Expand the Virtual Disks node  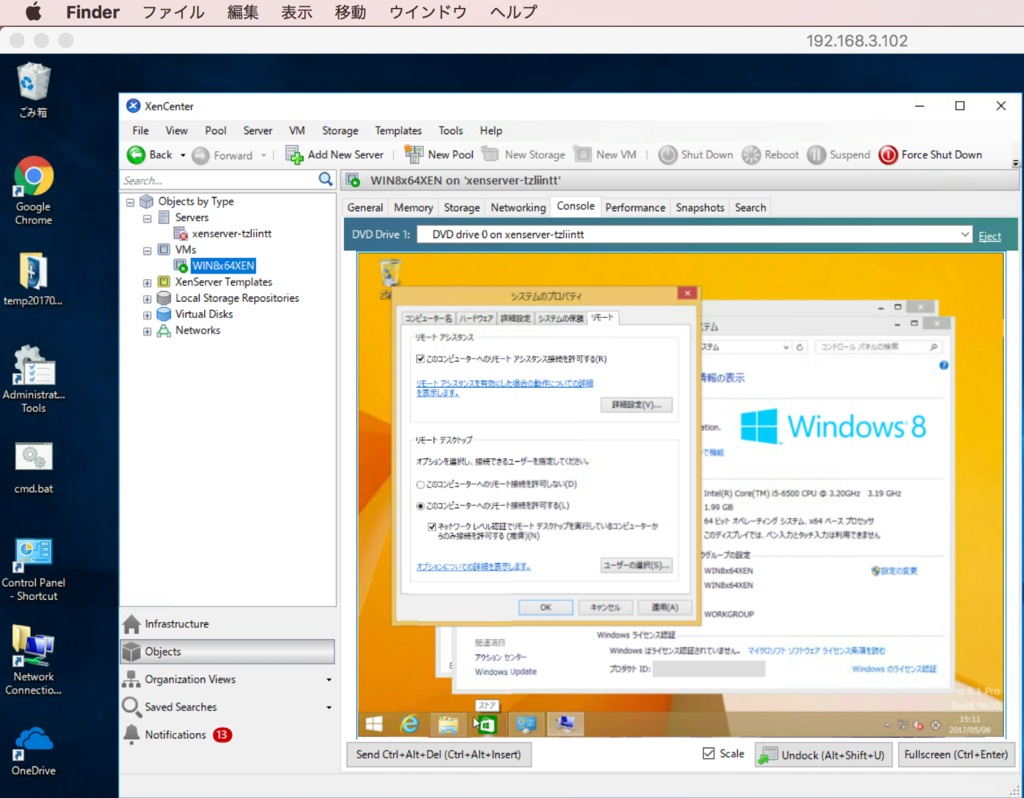147,315
